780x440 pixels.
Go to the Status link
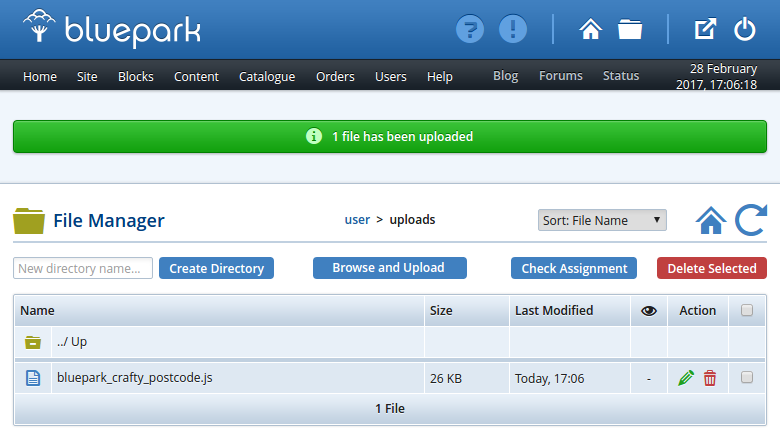point(621,76)
